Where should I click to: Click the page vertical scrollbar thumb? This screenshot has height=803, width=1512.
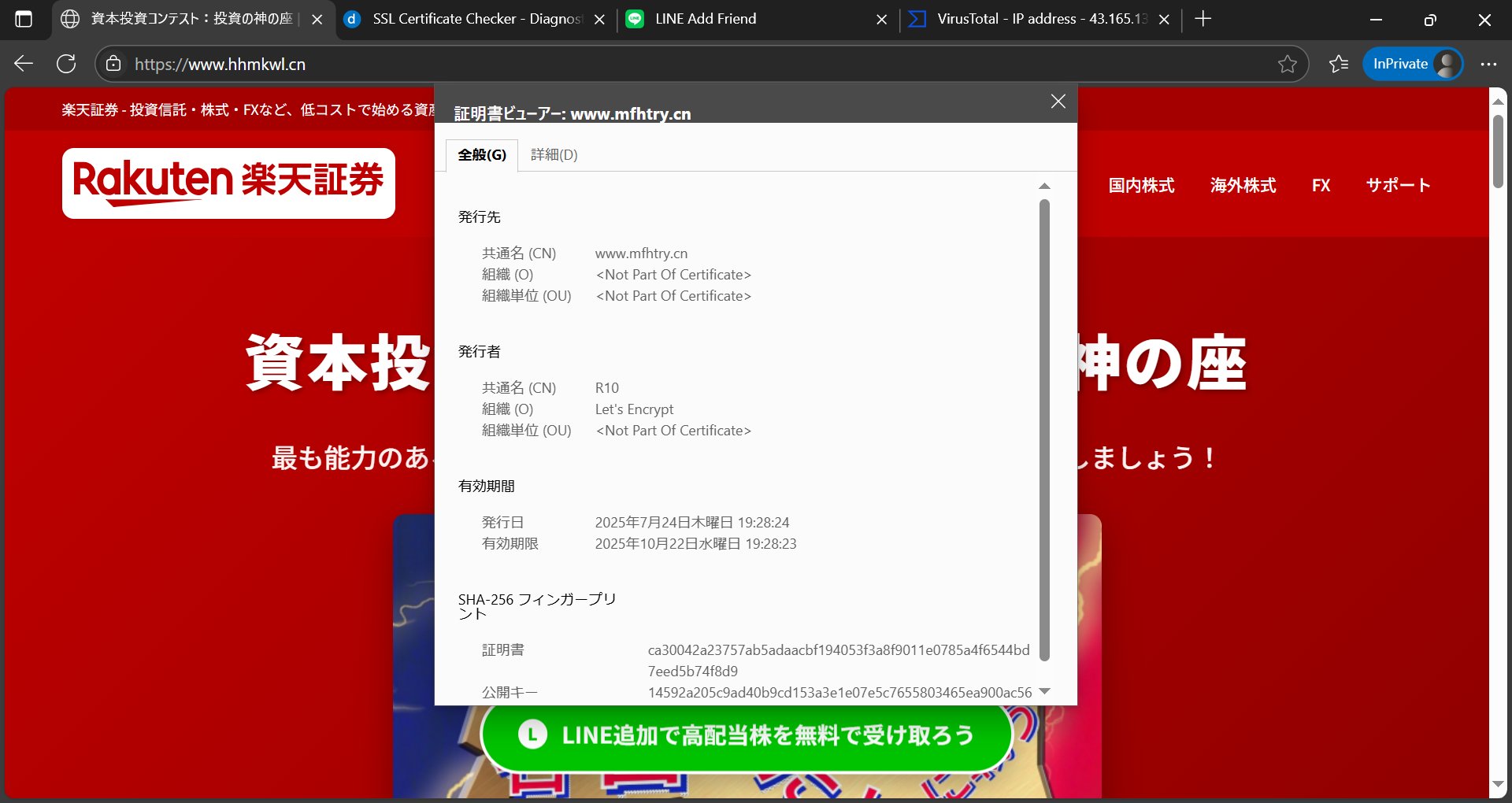[1498, 151]
